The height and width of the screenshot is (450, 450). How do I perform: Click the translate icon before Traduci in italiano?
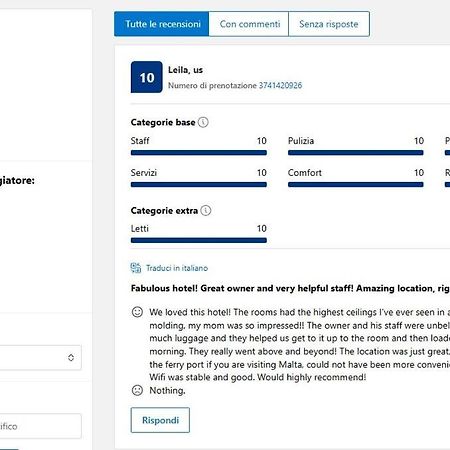(x=136, y=268)
